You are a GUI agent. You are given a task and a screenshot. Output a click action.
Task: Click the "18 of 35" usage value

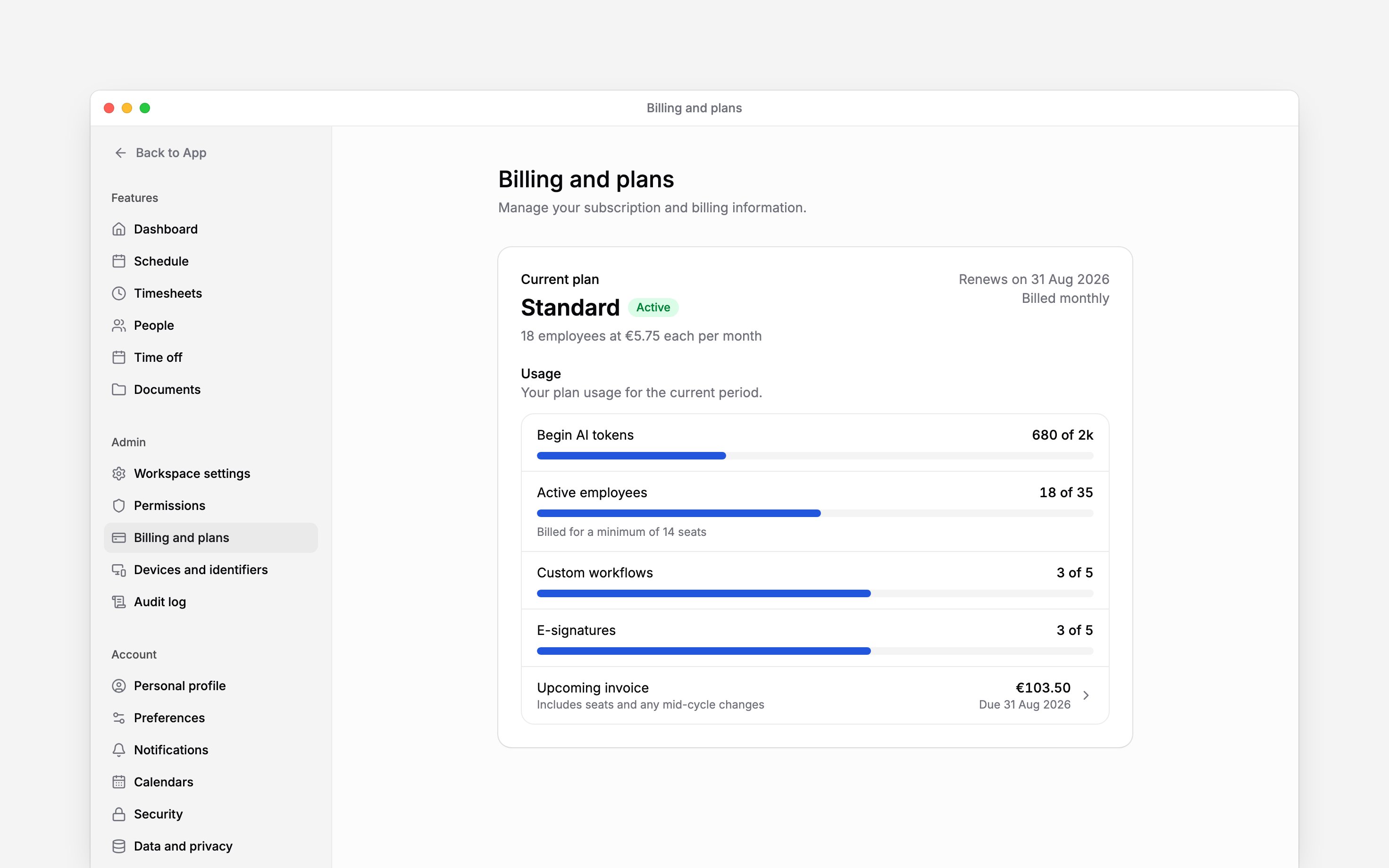1066,492
